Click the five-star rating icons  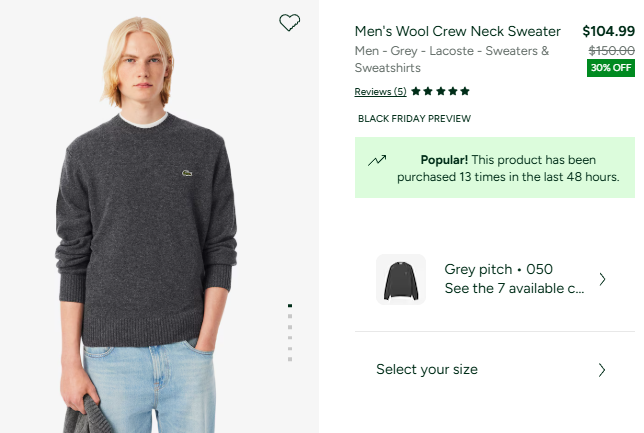pos(440,91)
